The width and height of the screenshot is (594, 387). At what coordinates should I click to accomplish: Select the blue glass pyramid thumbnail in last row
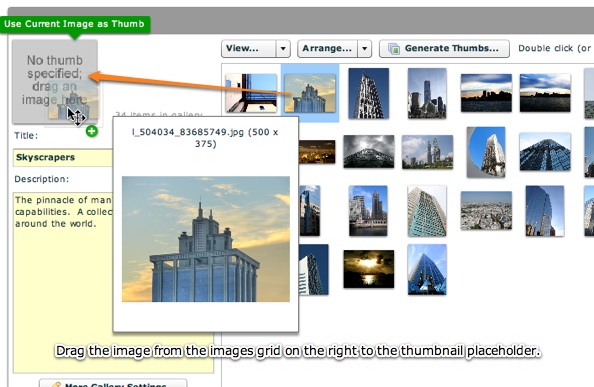[x=427, y=269]
